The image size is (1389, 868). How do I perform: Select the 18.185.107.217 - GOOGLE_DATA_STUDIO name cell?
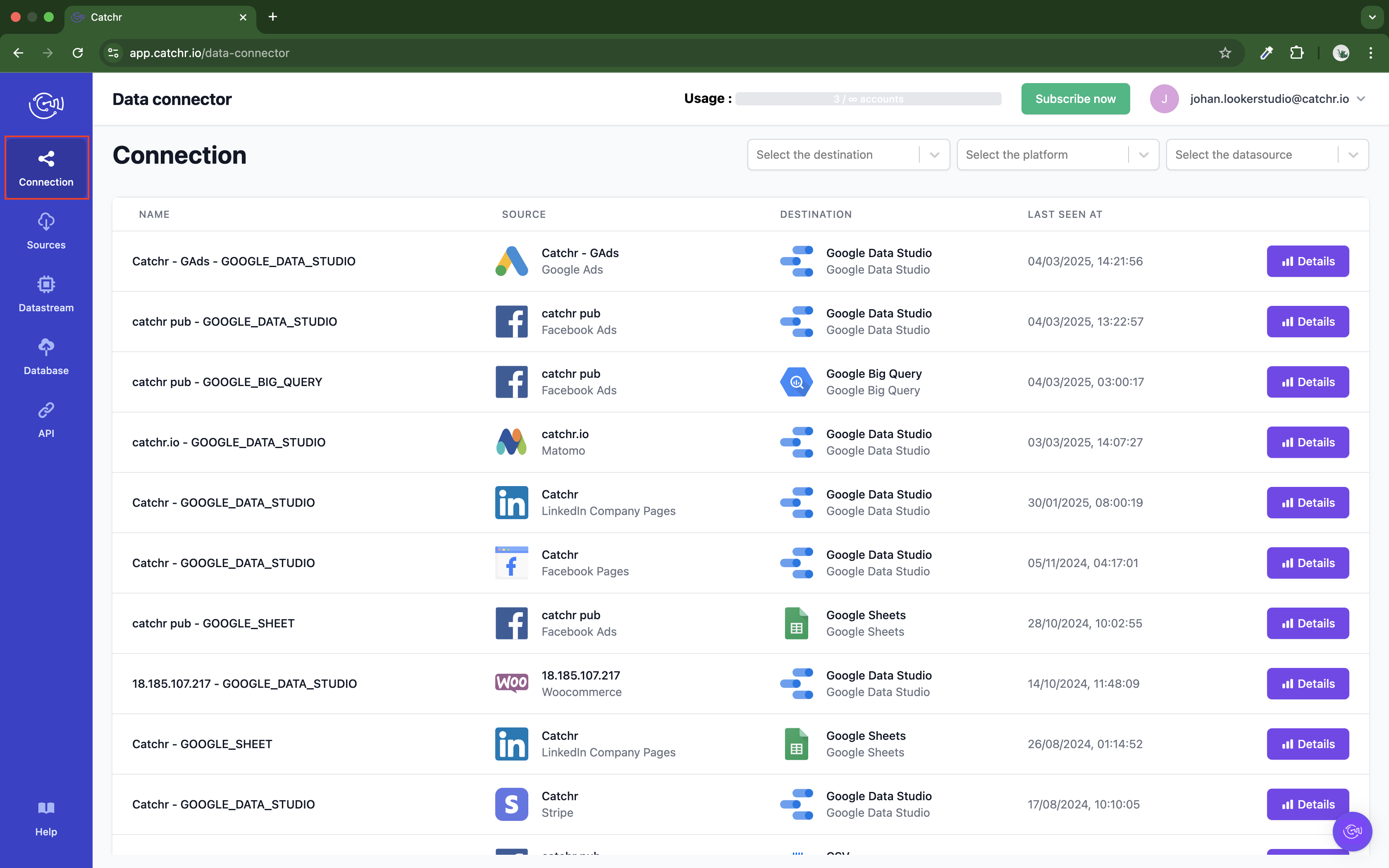pos(244,683)
